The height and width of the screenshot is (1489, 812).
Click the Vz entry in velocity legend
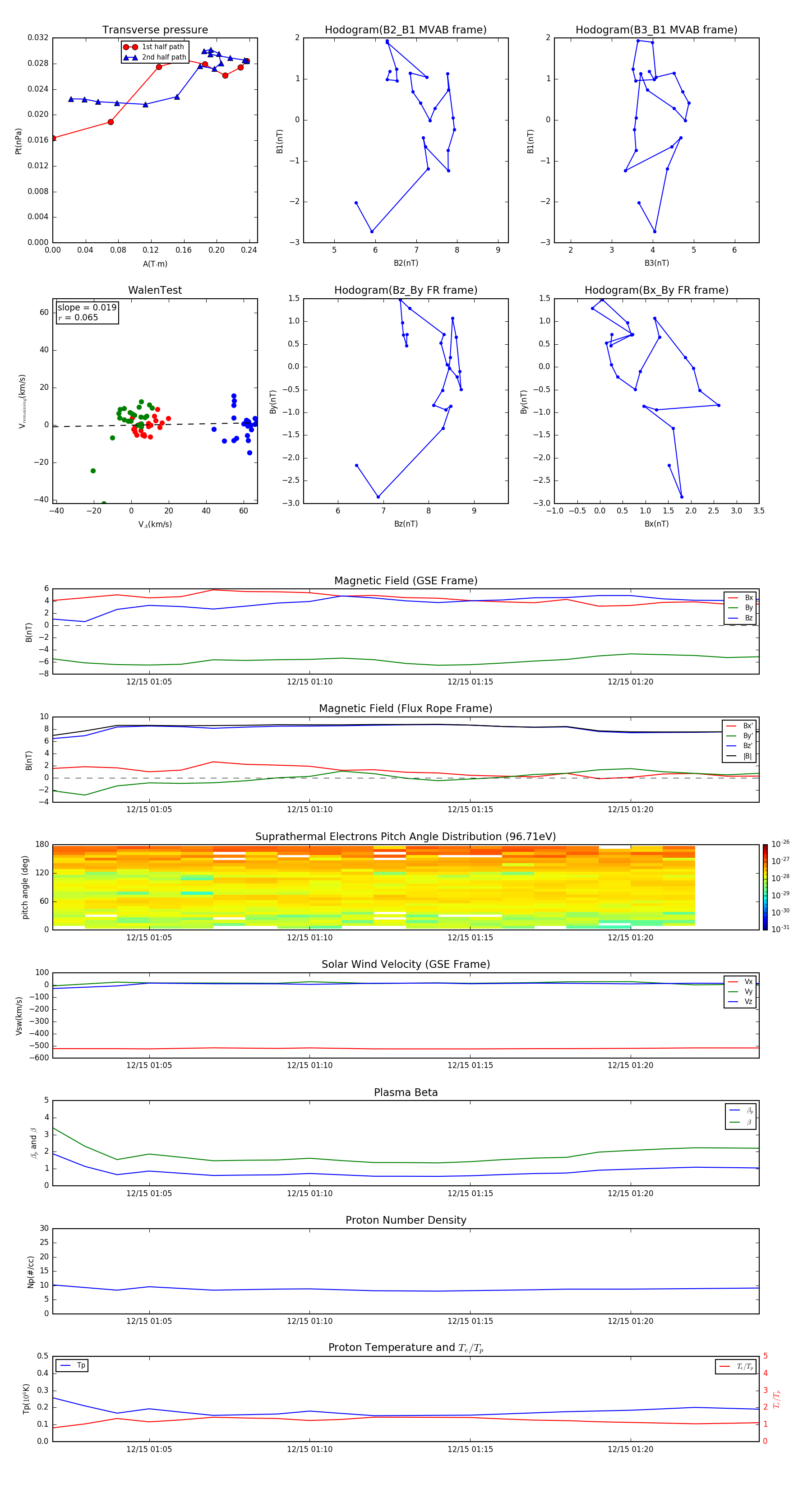[x=740, y=1002]
